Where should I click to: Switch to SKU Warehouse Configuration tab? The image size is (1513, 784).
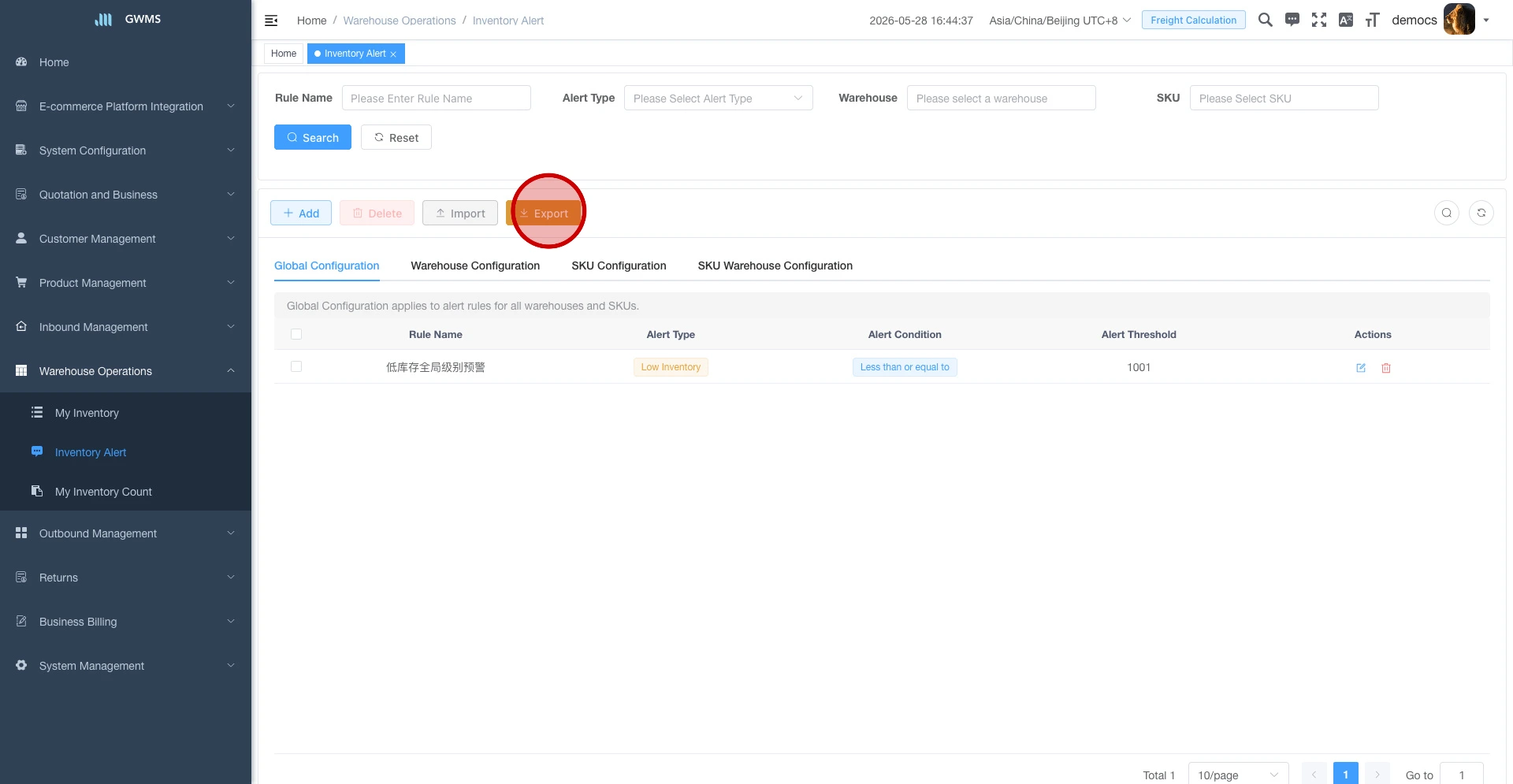coord(775,266)
